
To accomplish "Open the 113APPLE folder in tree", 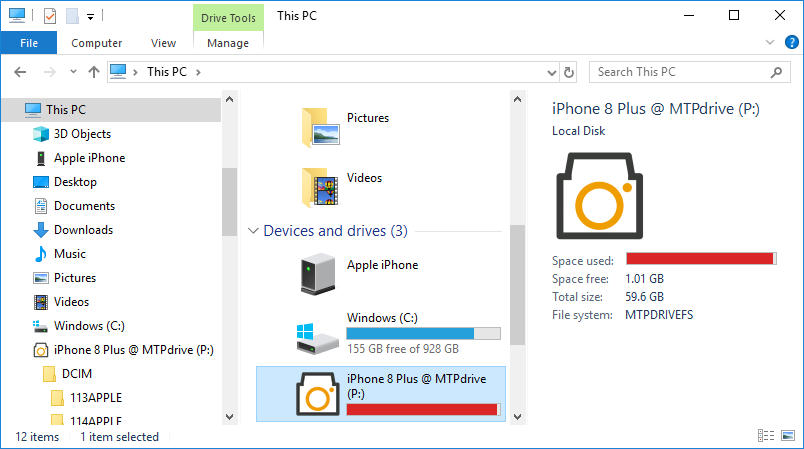I will coord(94,398).
